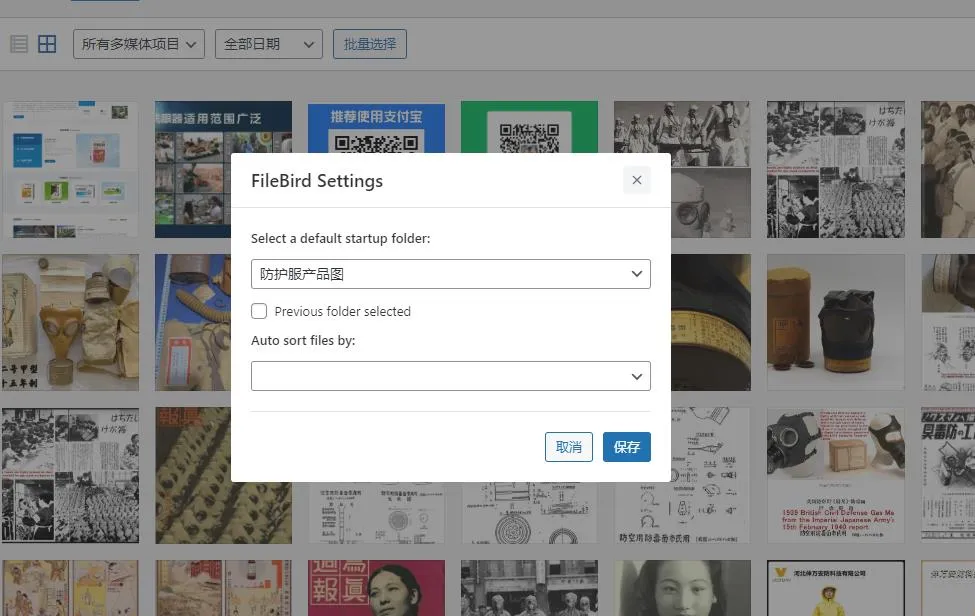Select the 1938 British Civil Defense thumbnail
Image resolution: width=975 pixels, height=616 pixels.
tap(836, 476)
